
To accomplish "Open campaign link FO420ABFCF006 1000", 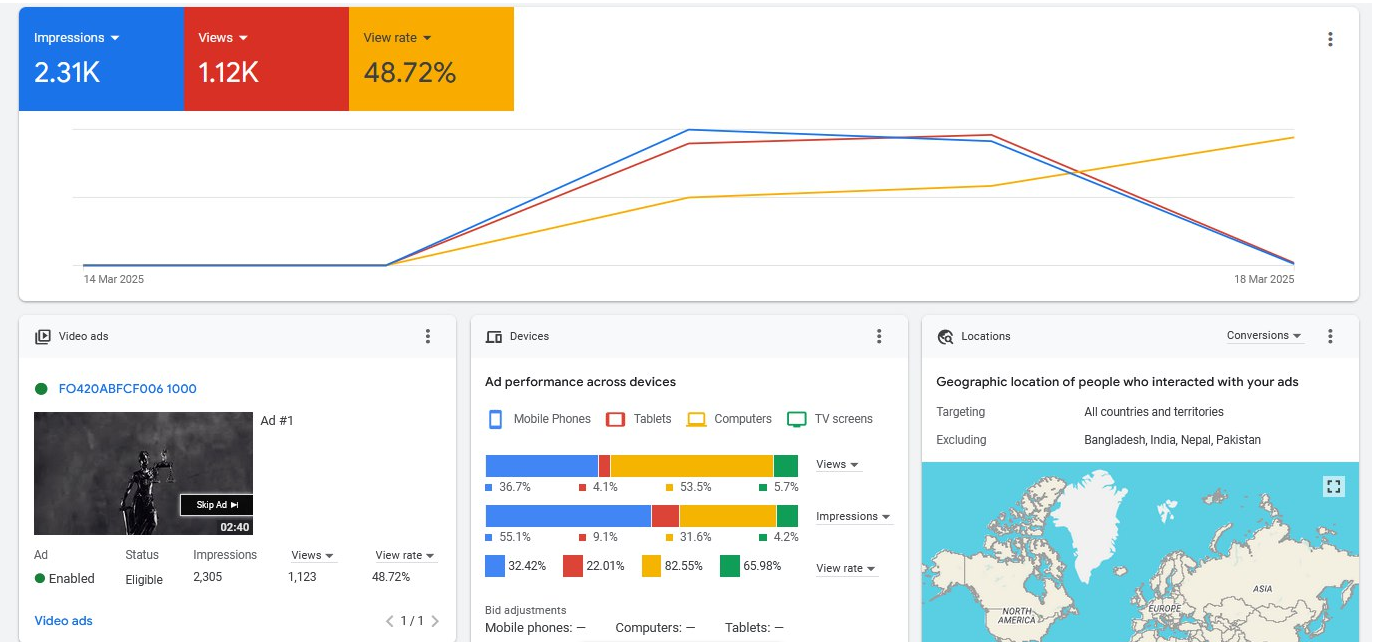I will [x=128, y=389].
